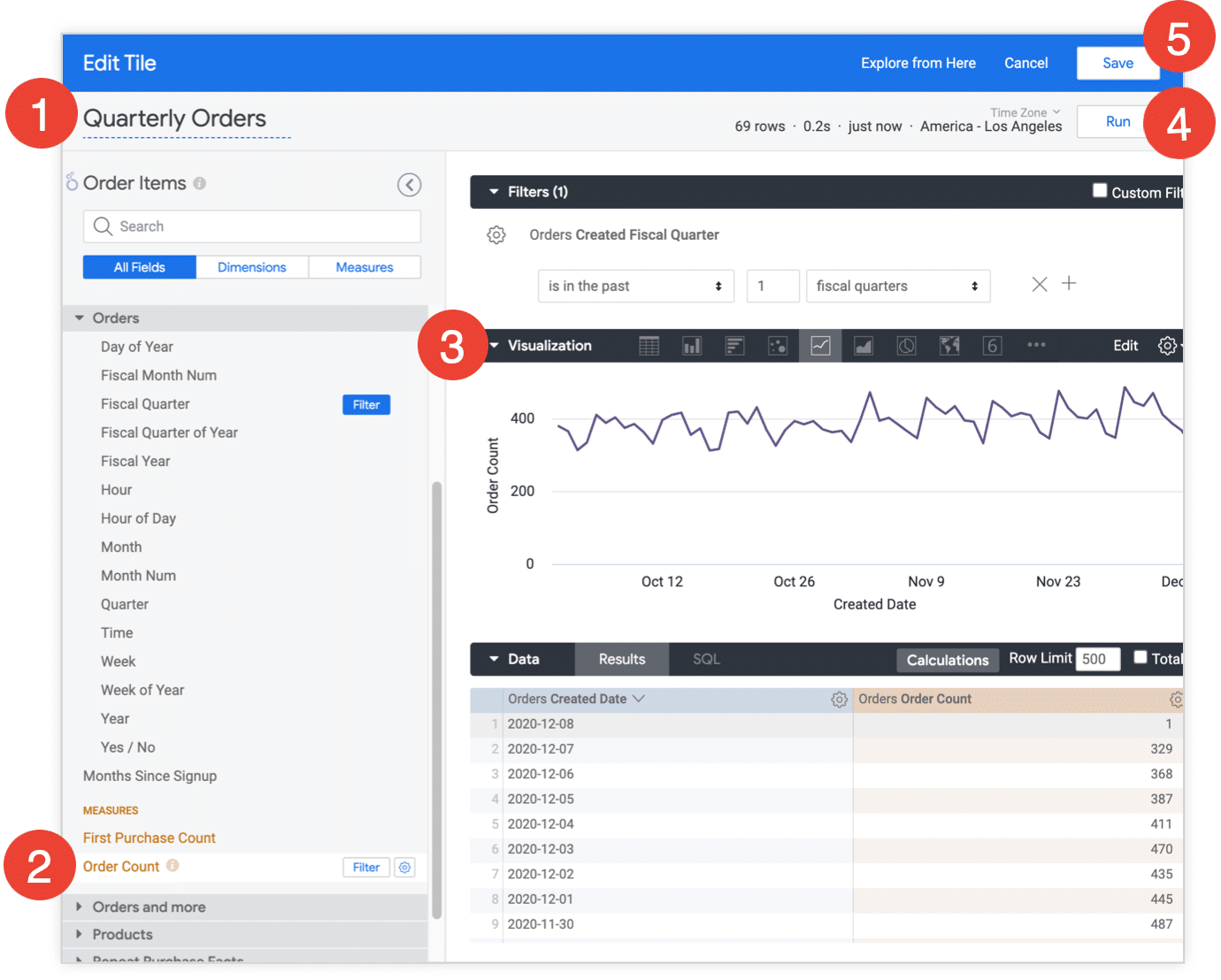1221x980 pixels.
Task: Select the First Purchase Count measure
Action: 150,838
